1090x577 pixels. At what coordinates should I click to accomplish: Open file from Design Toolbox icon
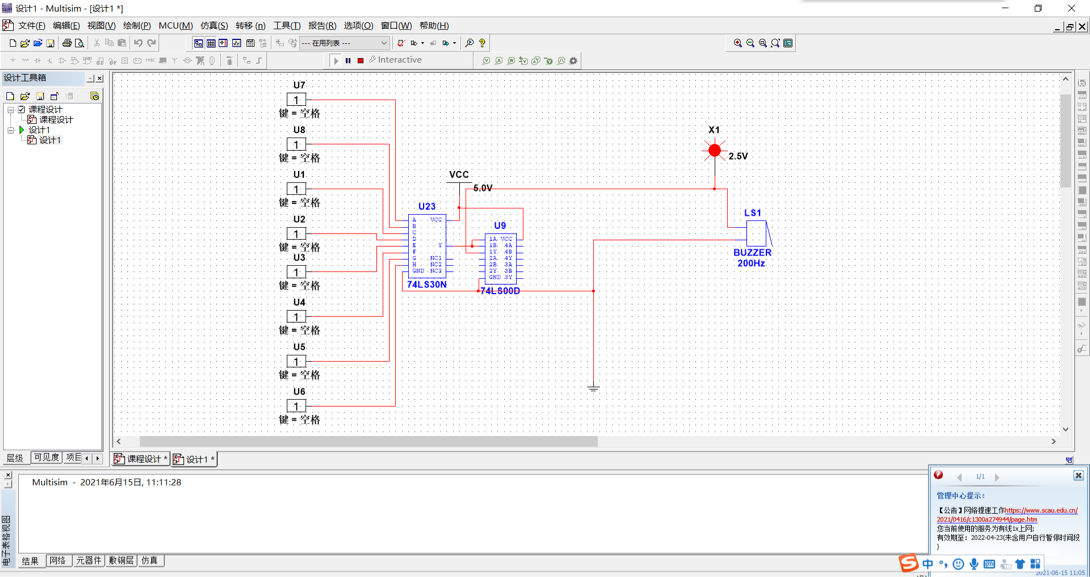pyautogui.click(x=24, y=96)
